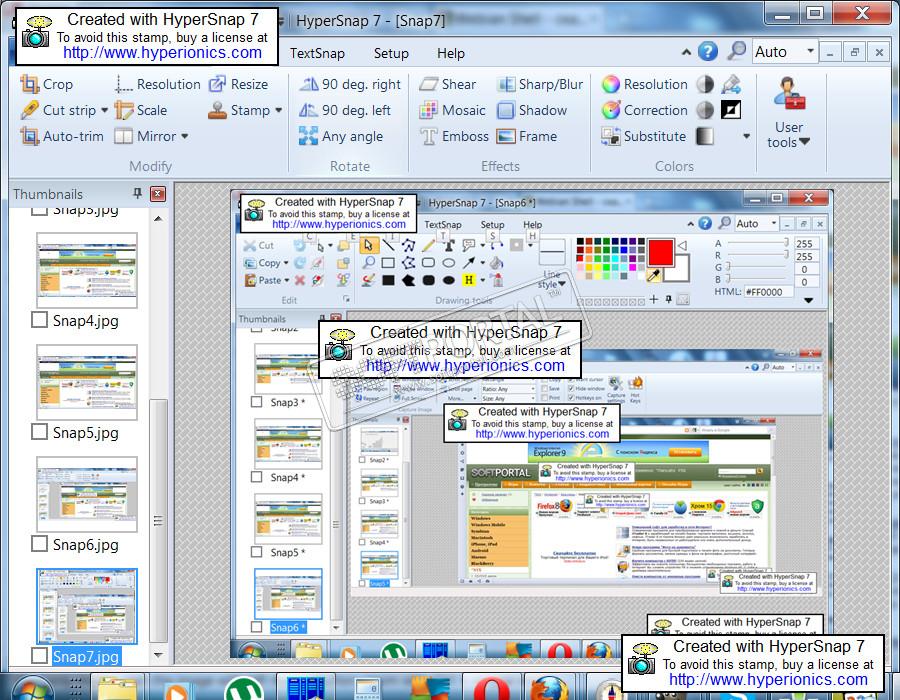900x700 pixels.
Task: Click the thumbnails scrollbar down arrow
Action: [x=158, y=655]
